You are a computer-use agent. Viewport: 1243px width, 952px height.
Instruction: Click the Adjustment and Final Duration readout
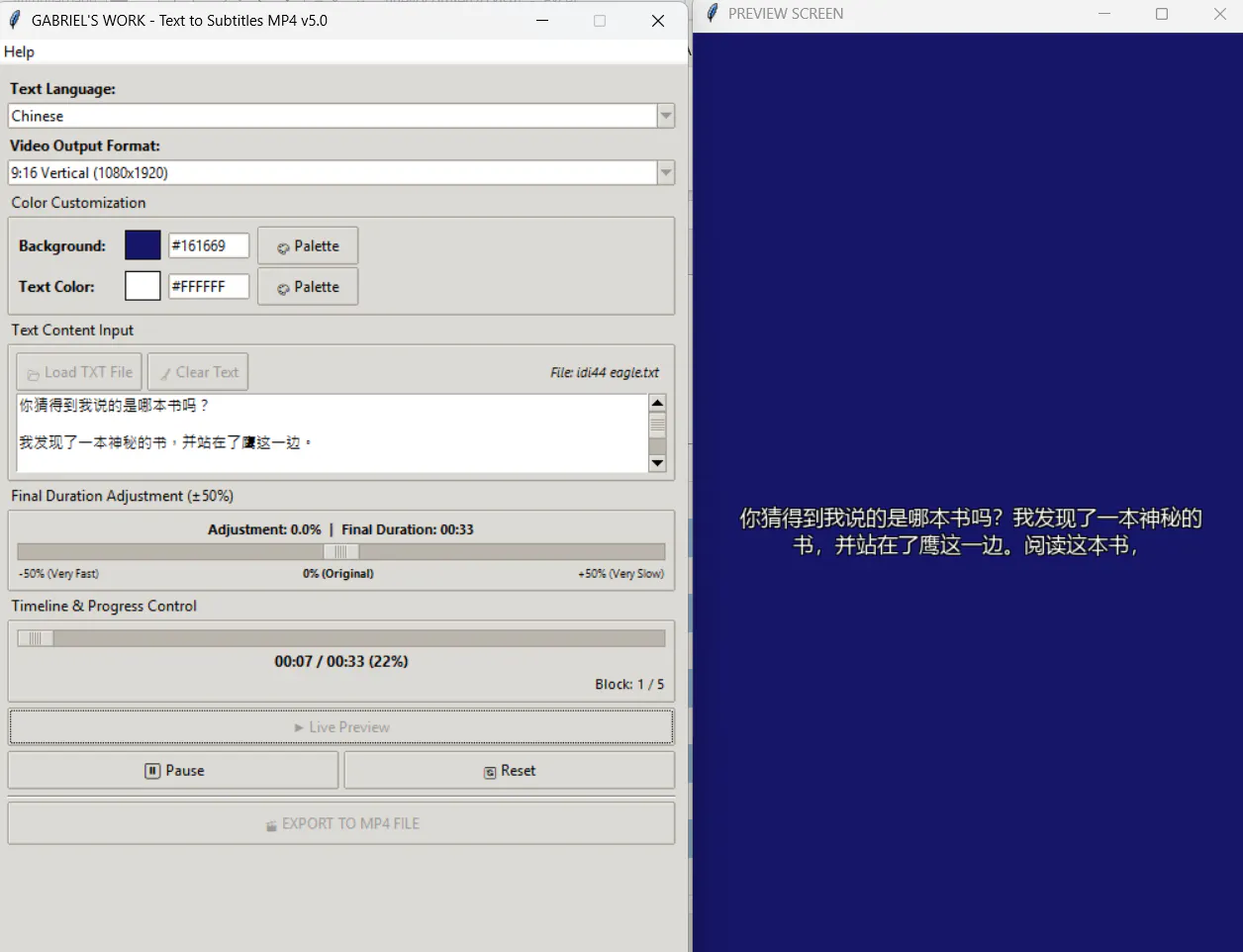pyautogui.click(x=340, y=529)
